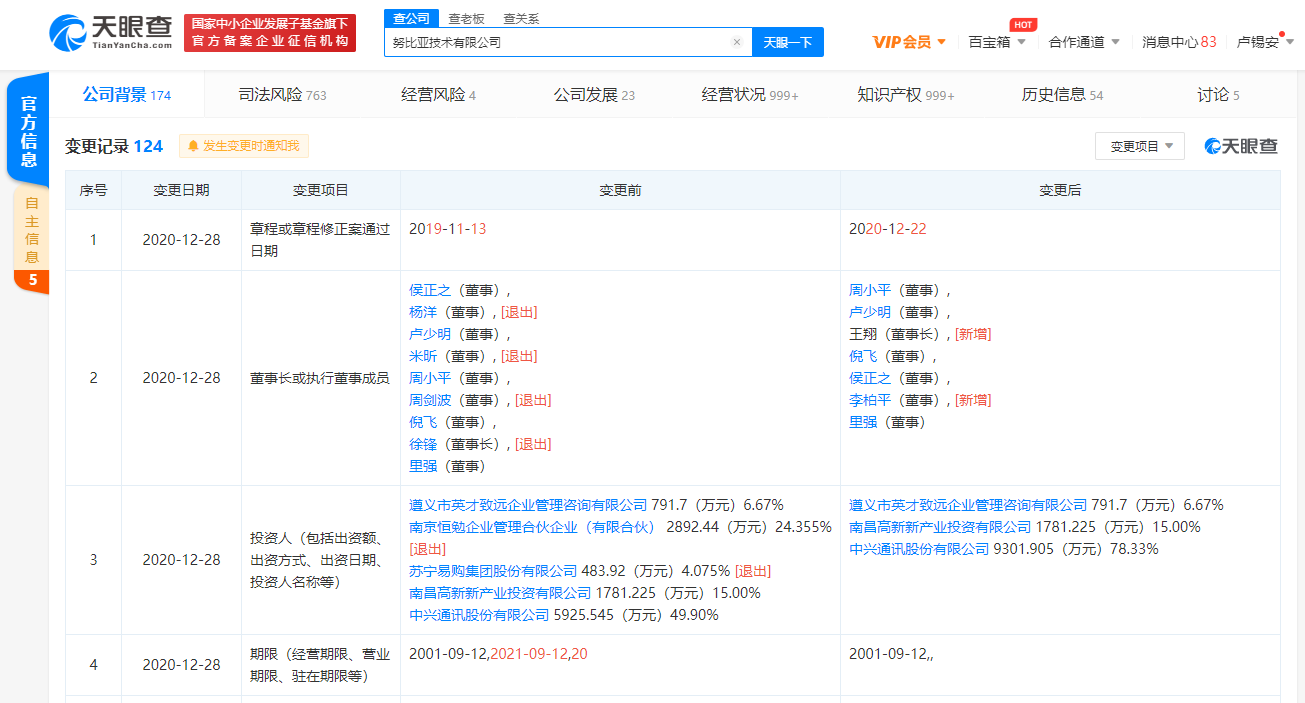Open 南昌高新新产业投资 link in 变更后 column
Viewport: 1305px width, 703px height.
click(x=940, y=527)
